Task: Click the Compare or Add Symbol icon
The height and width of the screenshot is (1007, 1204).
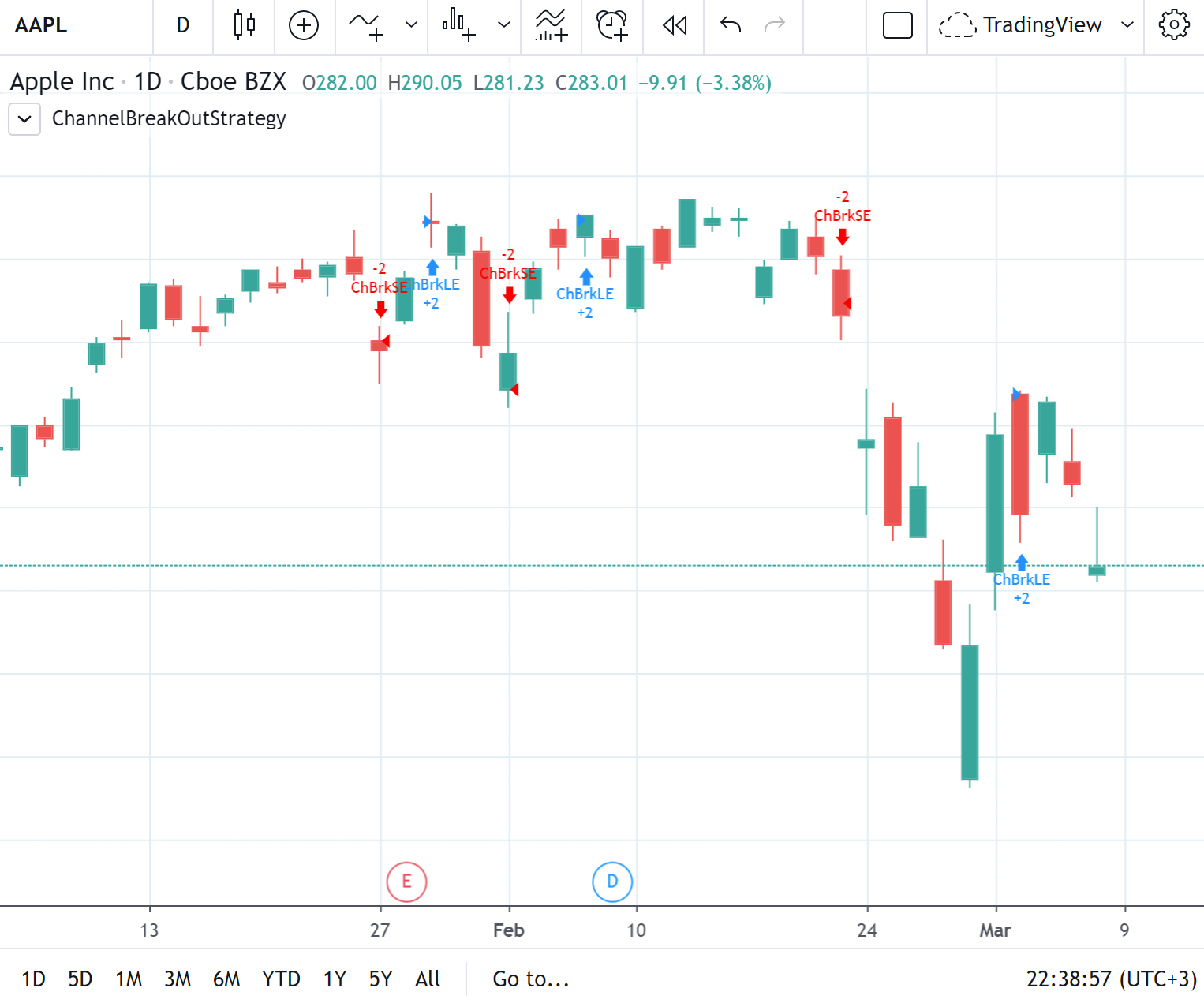Action: (305, 26)
